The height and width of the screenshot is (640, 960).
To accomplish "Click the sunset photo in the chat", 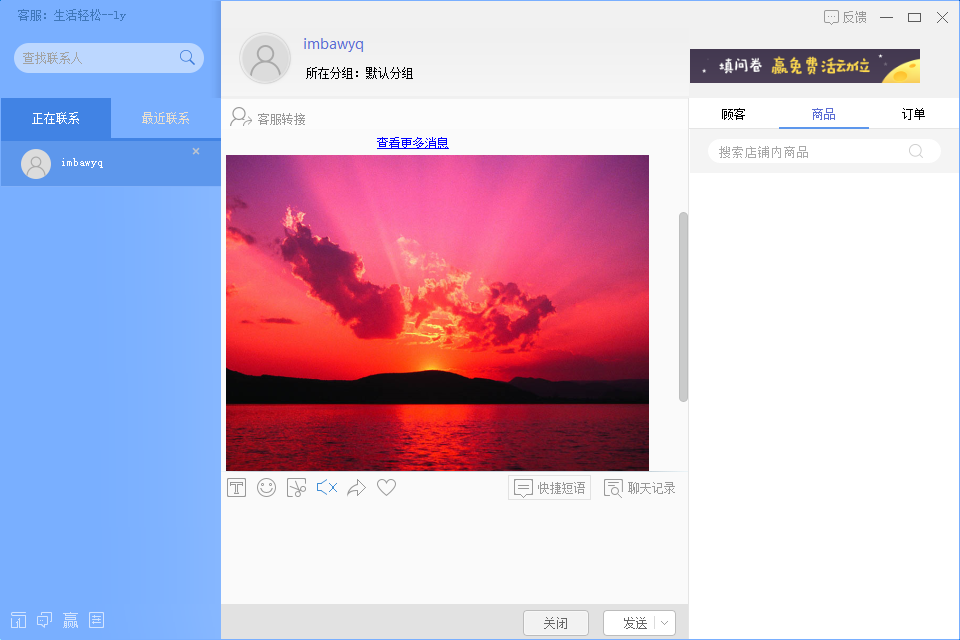I will pyautogui.click(x=437, y=311).
